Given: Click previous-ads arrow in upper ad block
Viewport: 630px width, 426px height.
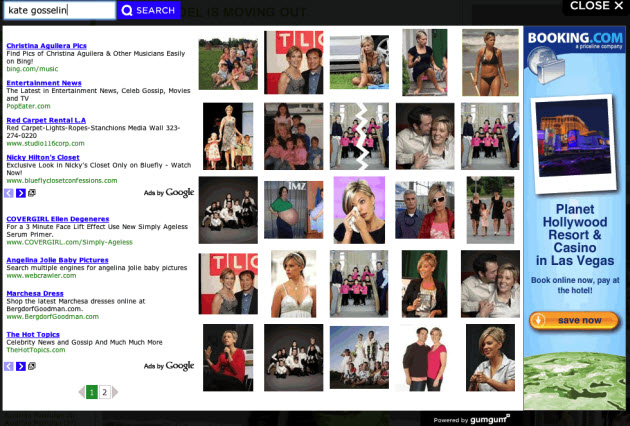Looking at the screenshot, I should point(9,193).
